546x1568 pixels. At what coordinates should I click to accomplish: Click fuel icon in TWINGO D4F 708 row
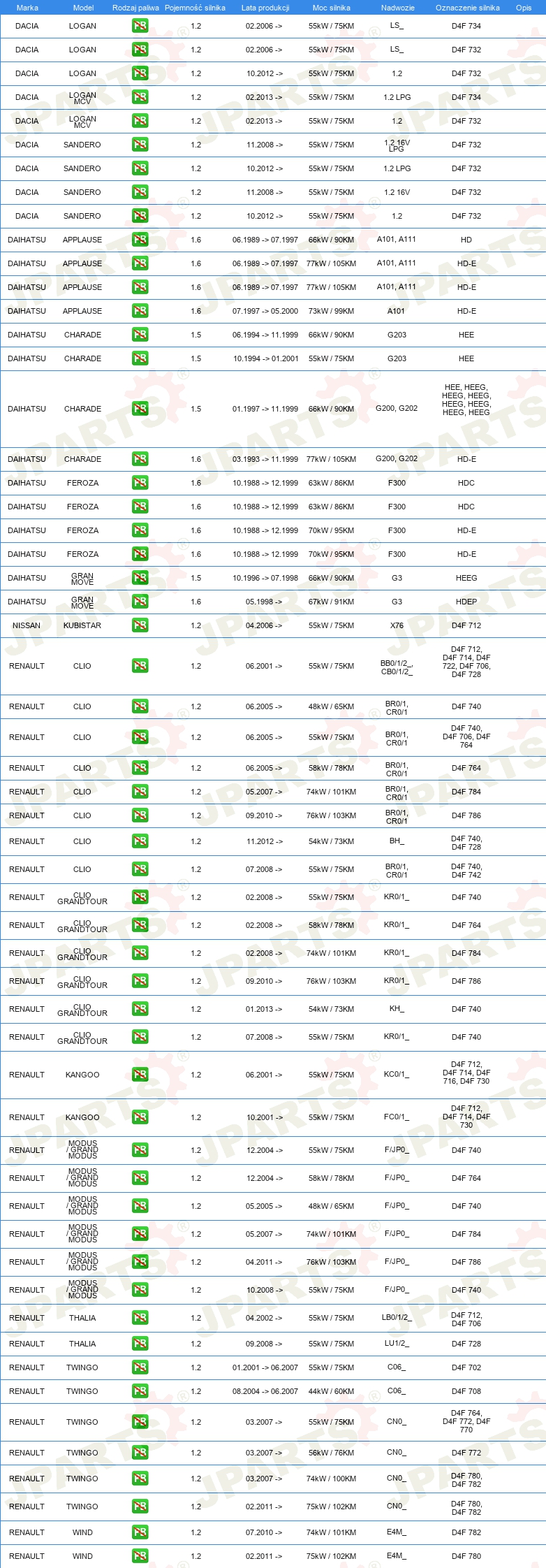pos(140,1391)
